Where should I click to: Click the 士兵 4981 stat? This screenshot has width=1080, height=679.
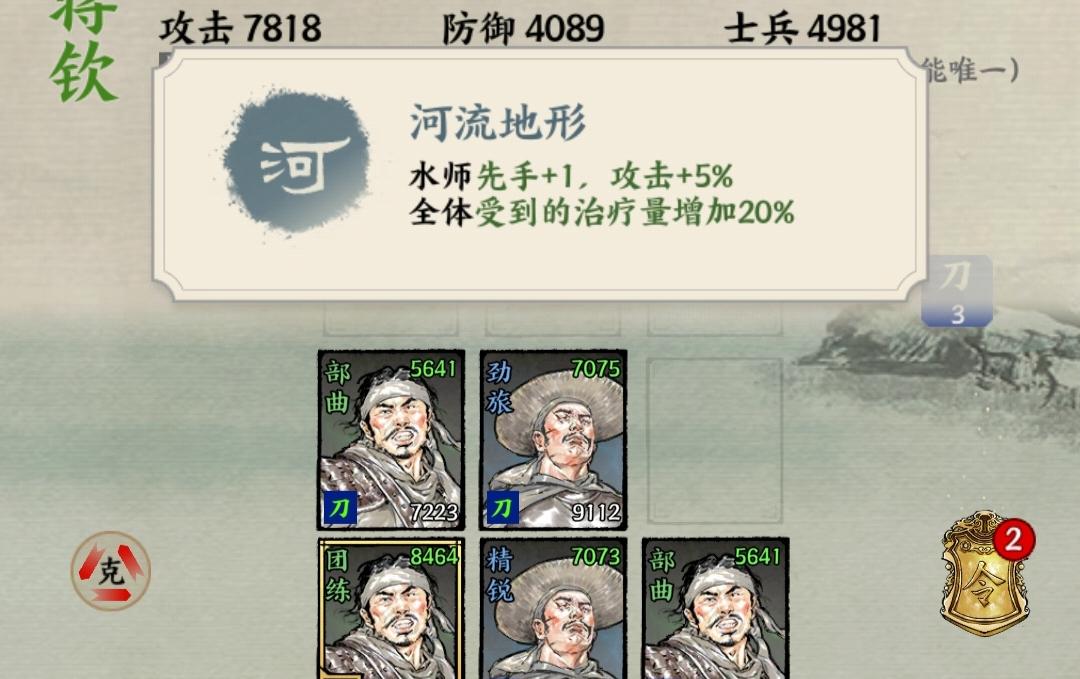click(803, 28)
